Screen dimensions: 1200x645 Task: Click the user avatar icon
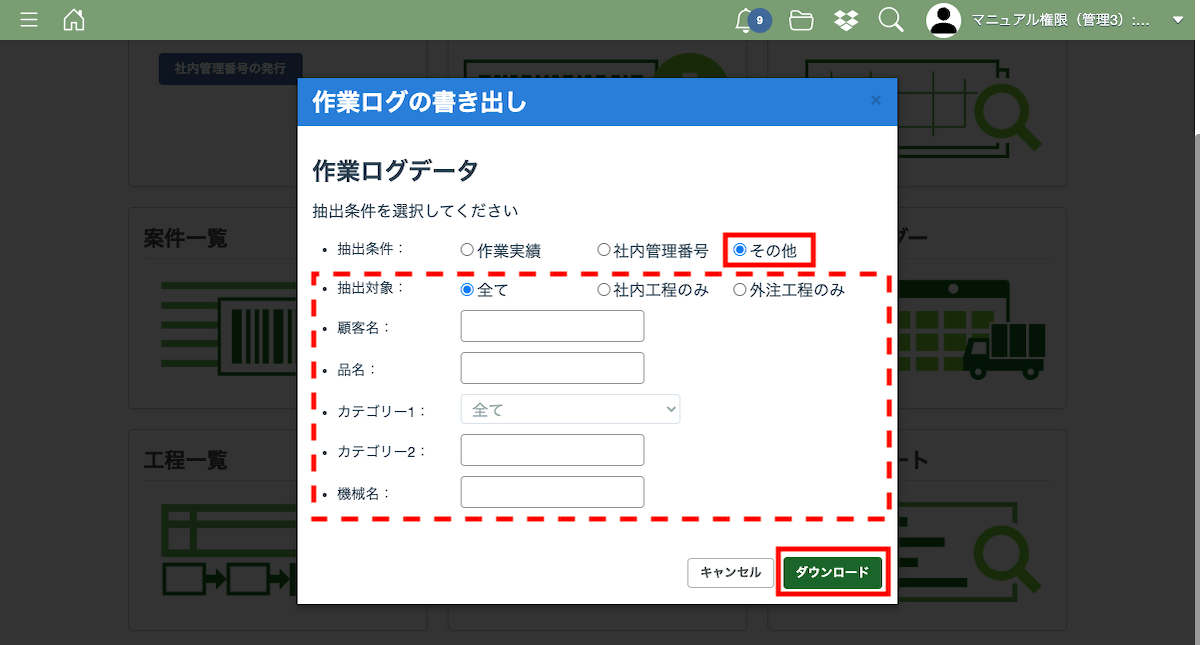943,20
